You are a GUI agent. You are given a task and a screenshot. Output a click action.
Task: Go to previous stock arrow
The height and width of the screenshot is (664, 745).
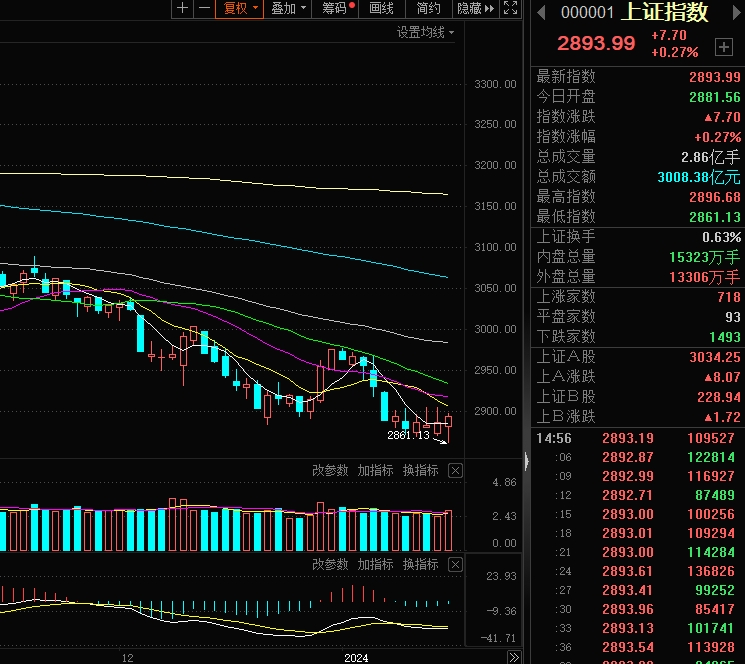pos(541,12)
